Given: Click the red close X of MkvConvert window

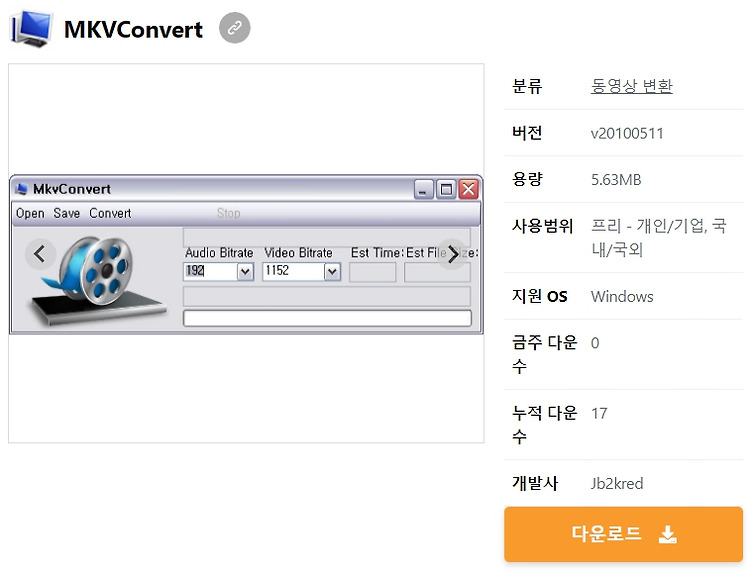Looking at the screenshot, I should tap(469, 189).
